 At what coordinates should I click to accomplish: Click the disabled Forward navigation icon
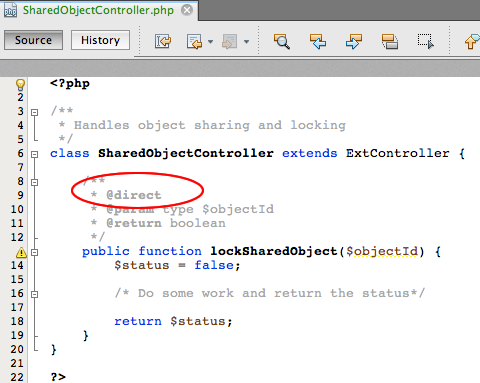click(230, 41)
